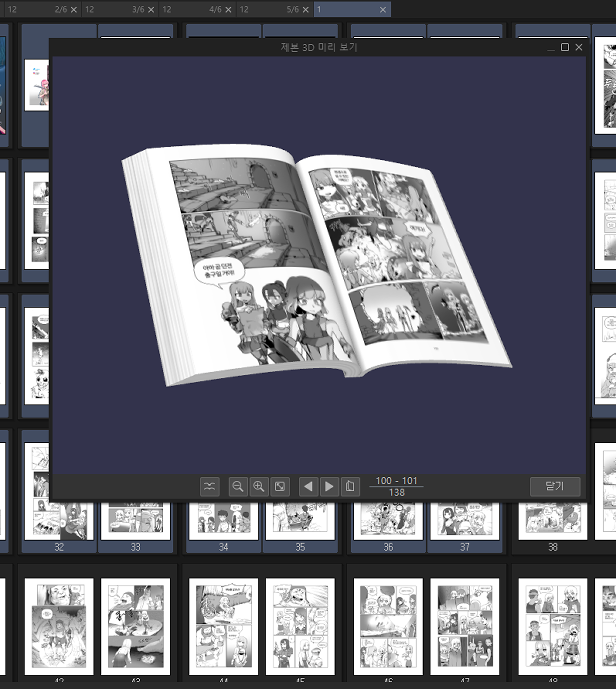Click the 138 total page count
This screenshot has width=616, height=689.
click(396, 493)
